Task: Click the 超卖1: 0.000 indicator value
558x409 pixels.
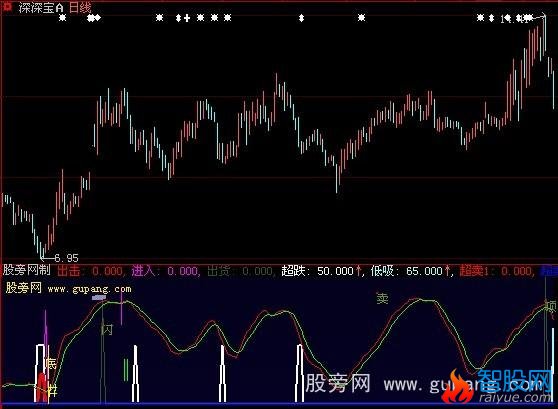Action: [496, 271]
